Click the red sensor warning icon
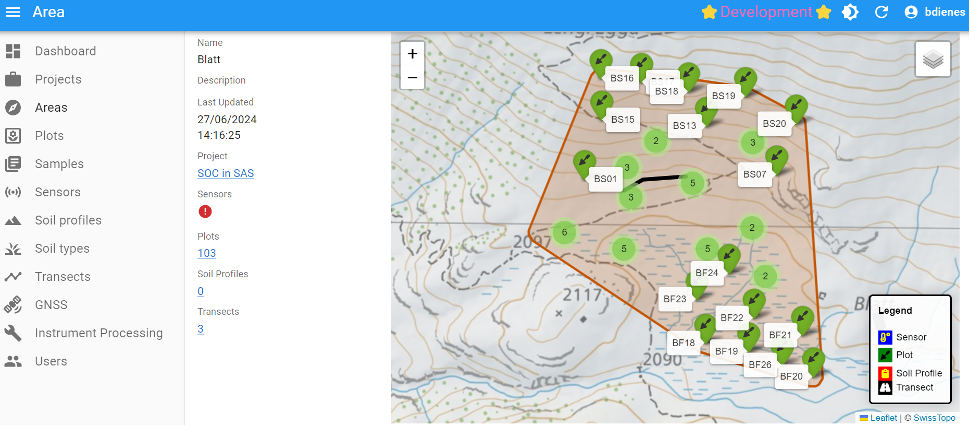Viewport: 970px width, 426px height. 205,211
